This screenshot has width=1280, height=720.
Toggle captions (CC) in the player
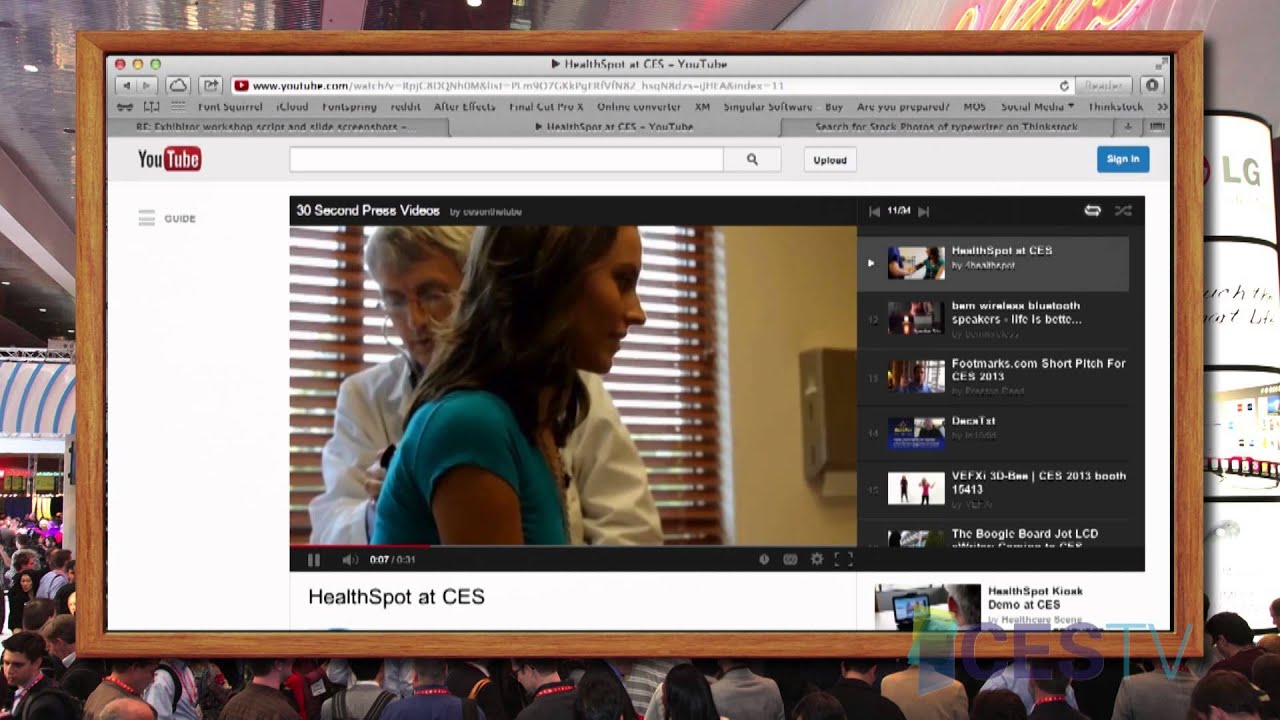point(790,560)
